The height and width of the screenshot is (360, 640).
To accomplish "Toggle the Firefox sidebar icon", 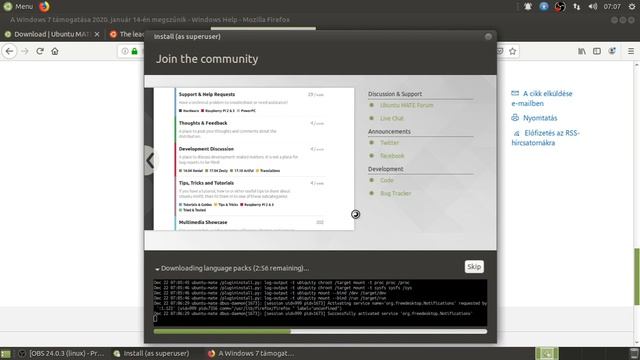I will (597, 51).
